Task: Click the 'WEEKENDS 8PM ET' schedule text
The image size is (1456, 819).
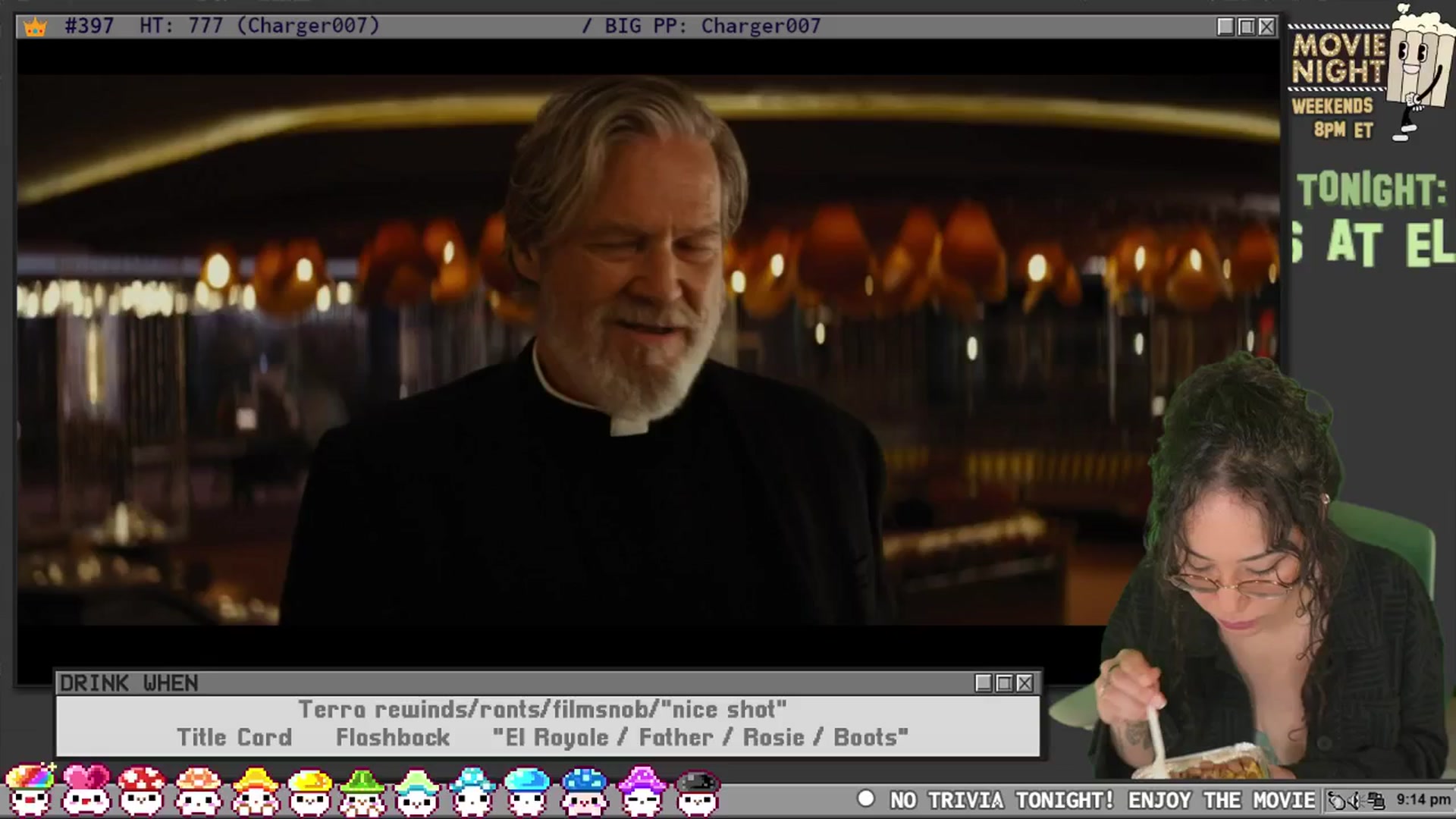Action: [x=1332, y=118]
